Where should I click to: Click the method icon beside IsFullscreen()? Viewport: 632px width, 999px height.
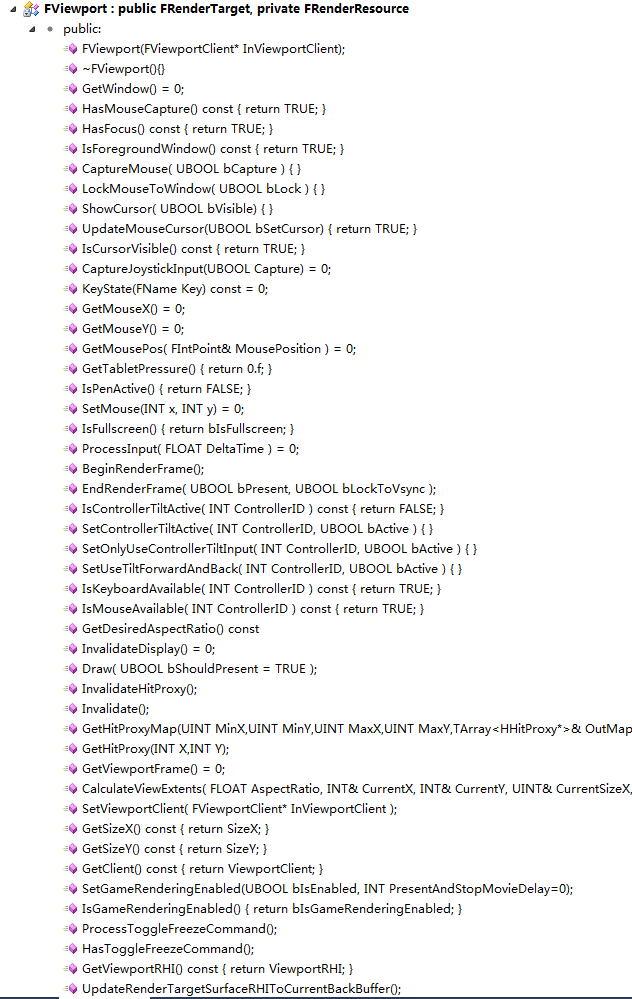click(x=70, y=429)
